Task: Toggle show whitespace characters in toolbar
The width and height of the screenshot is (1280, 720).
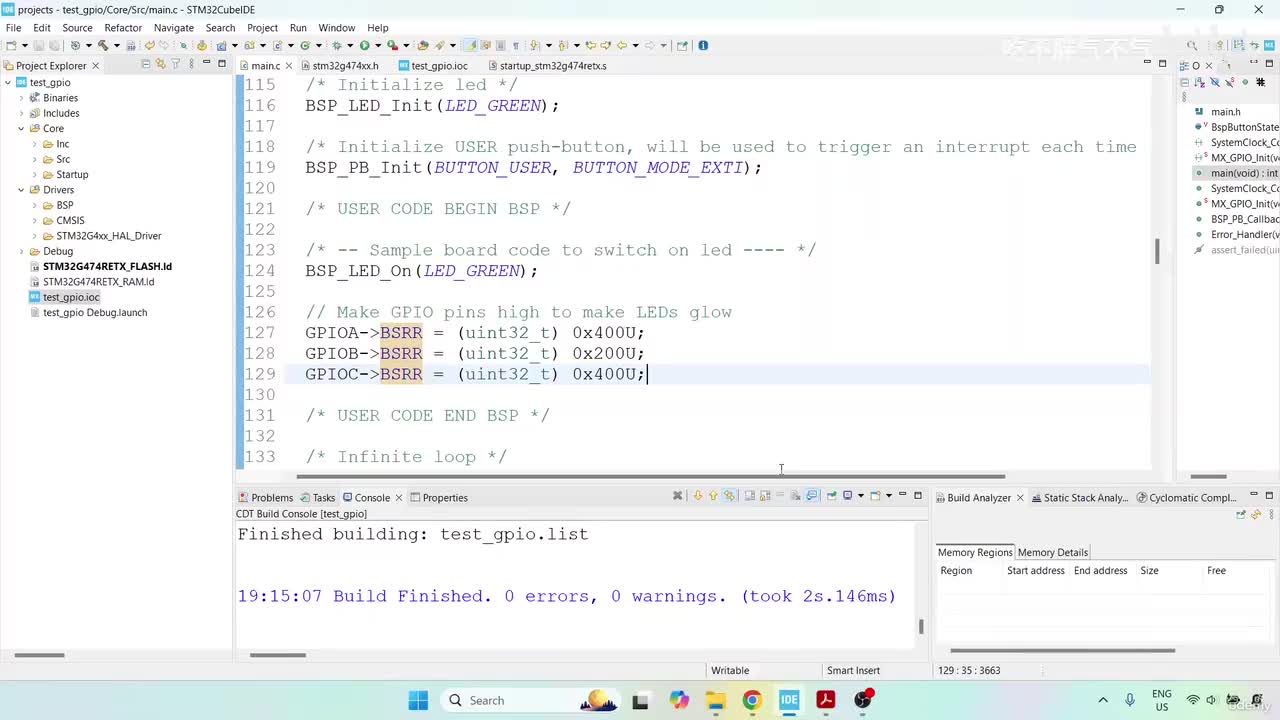Action: coord(516,45)
